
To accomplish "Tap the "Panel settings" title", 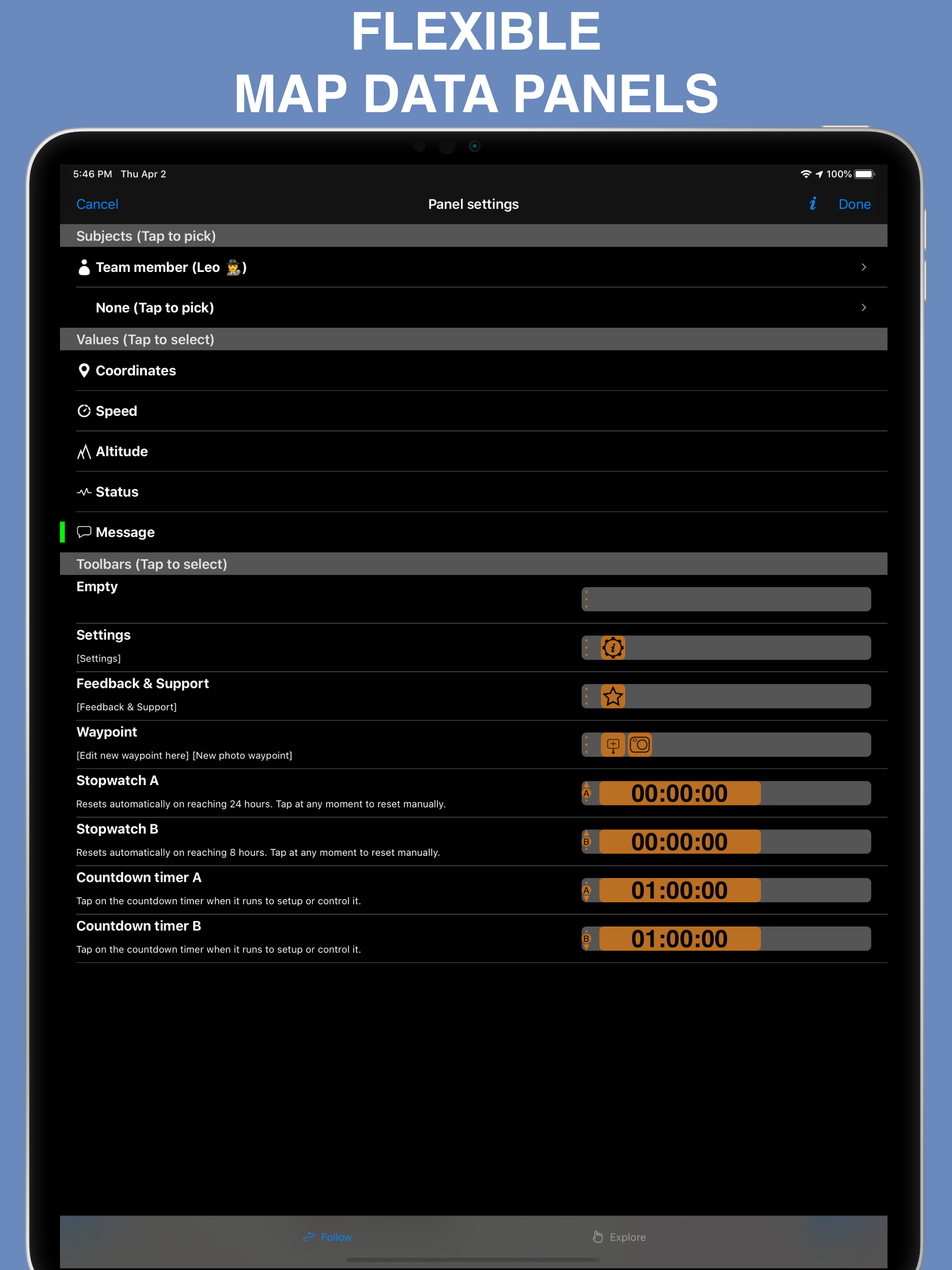I will click(x=474, y=205).
